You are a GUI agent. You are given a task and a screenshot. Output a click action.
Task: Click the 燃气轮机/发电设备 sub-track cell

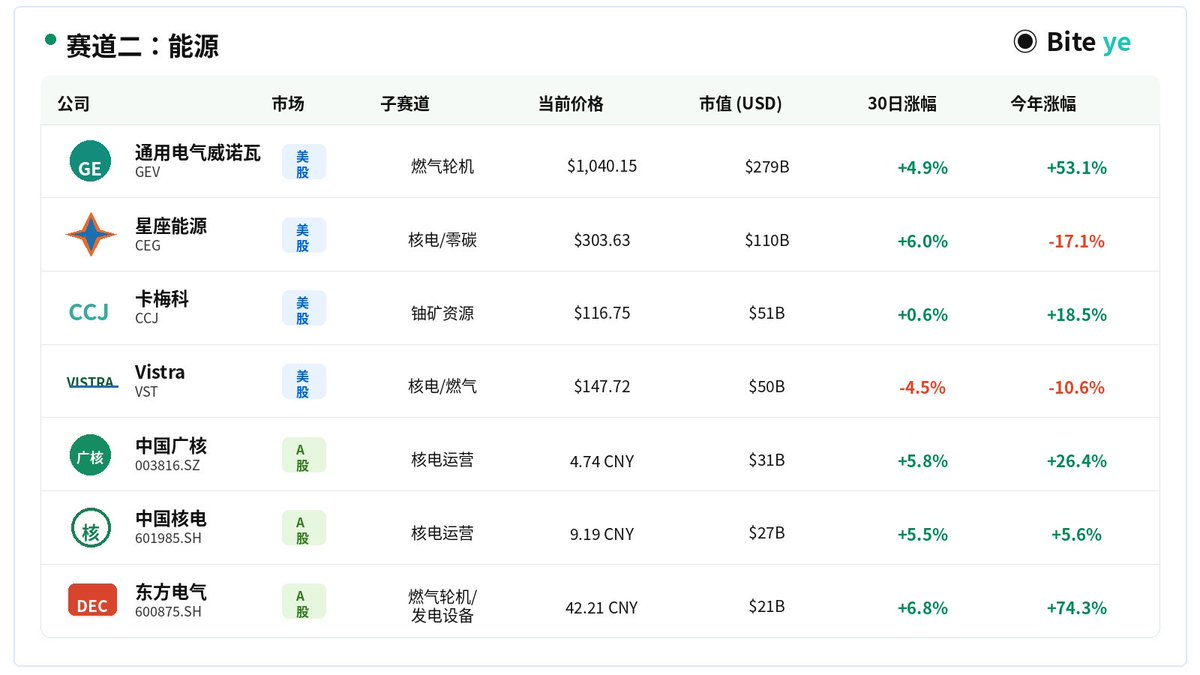443,606
